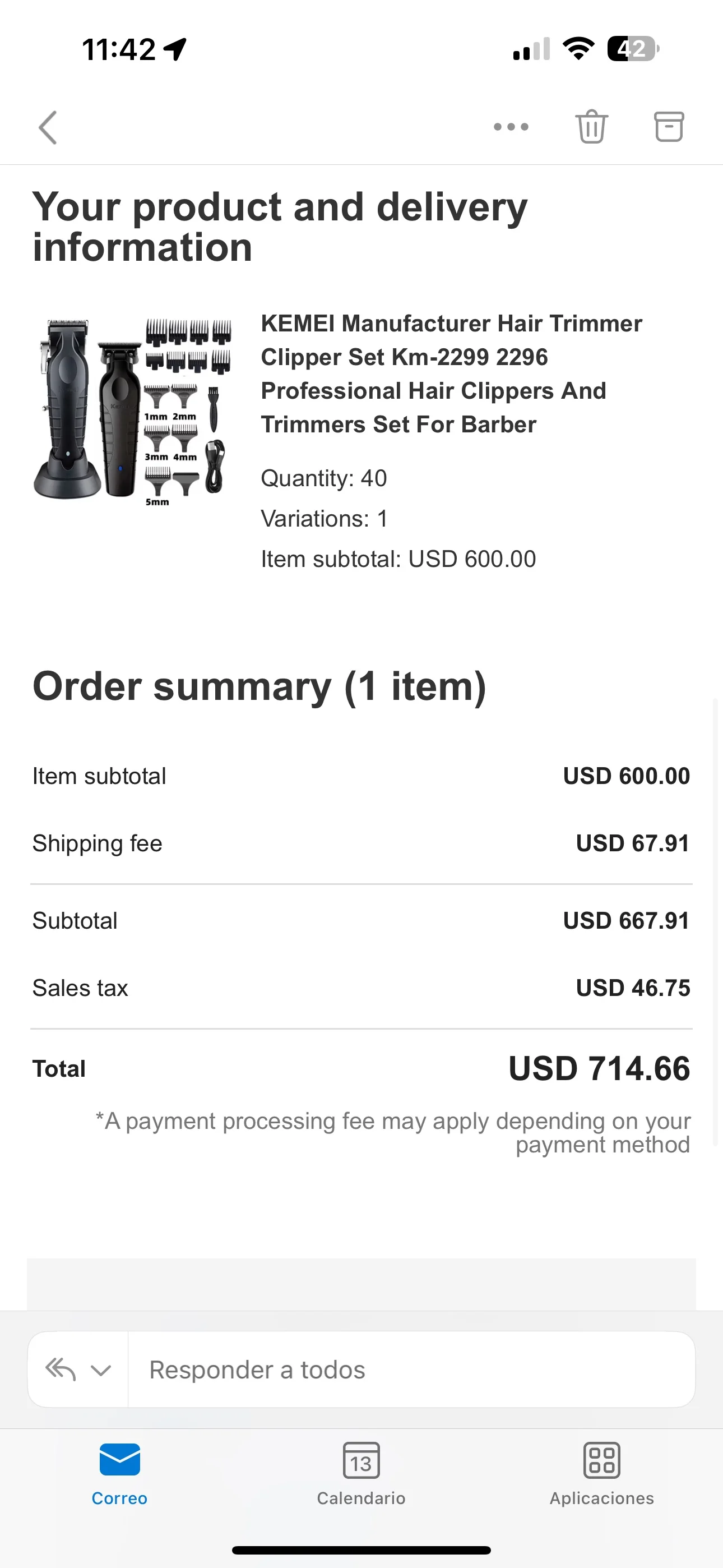
Task: Tap the Total amount USD 714.66
Action: pyautogui.click(x=599, y=1069)
